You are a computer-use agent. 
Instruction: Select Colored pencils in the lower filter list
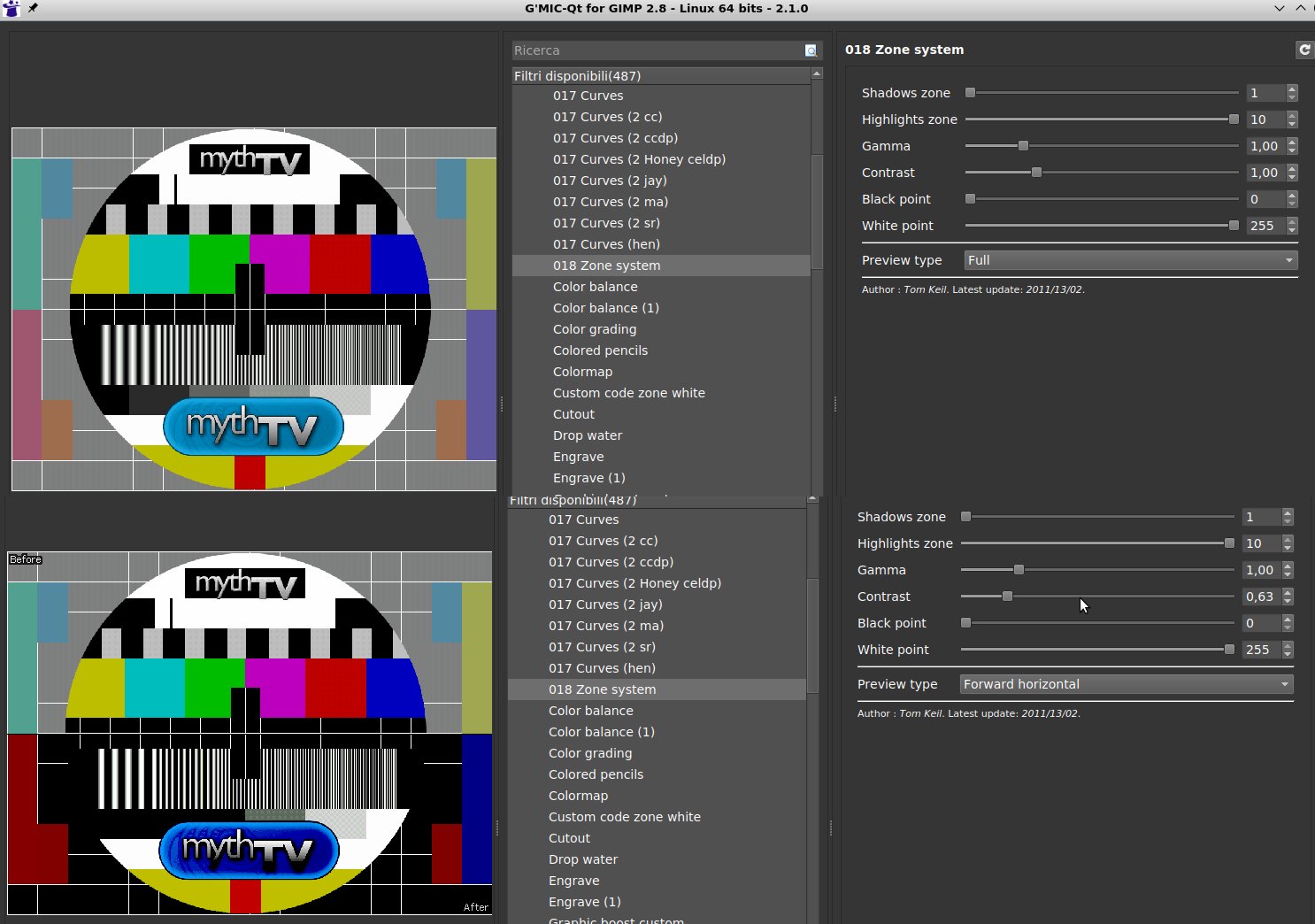[x=657, y=774]
